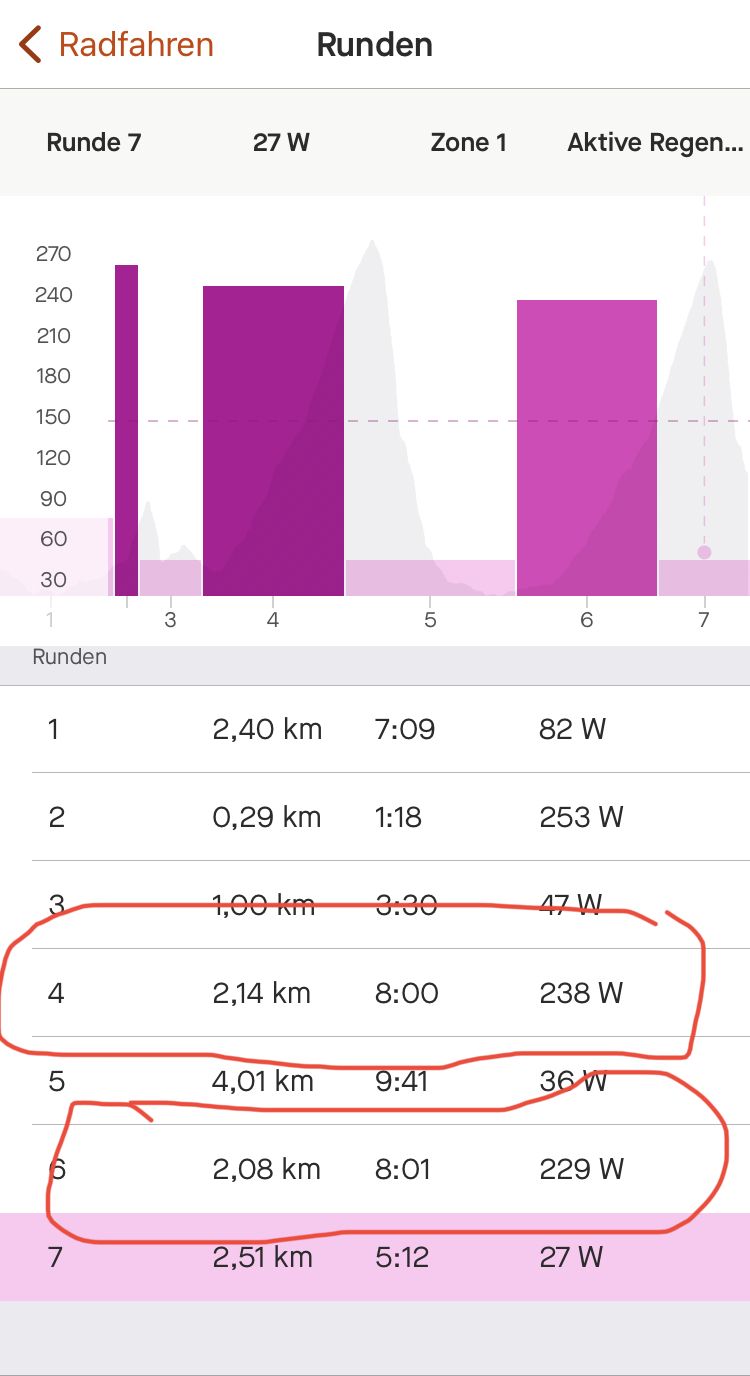
Task: Tap the Runde 7 header label
Action: click(x=94, y=143)
